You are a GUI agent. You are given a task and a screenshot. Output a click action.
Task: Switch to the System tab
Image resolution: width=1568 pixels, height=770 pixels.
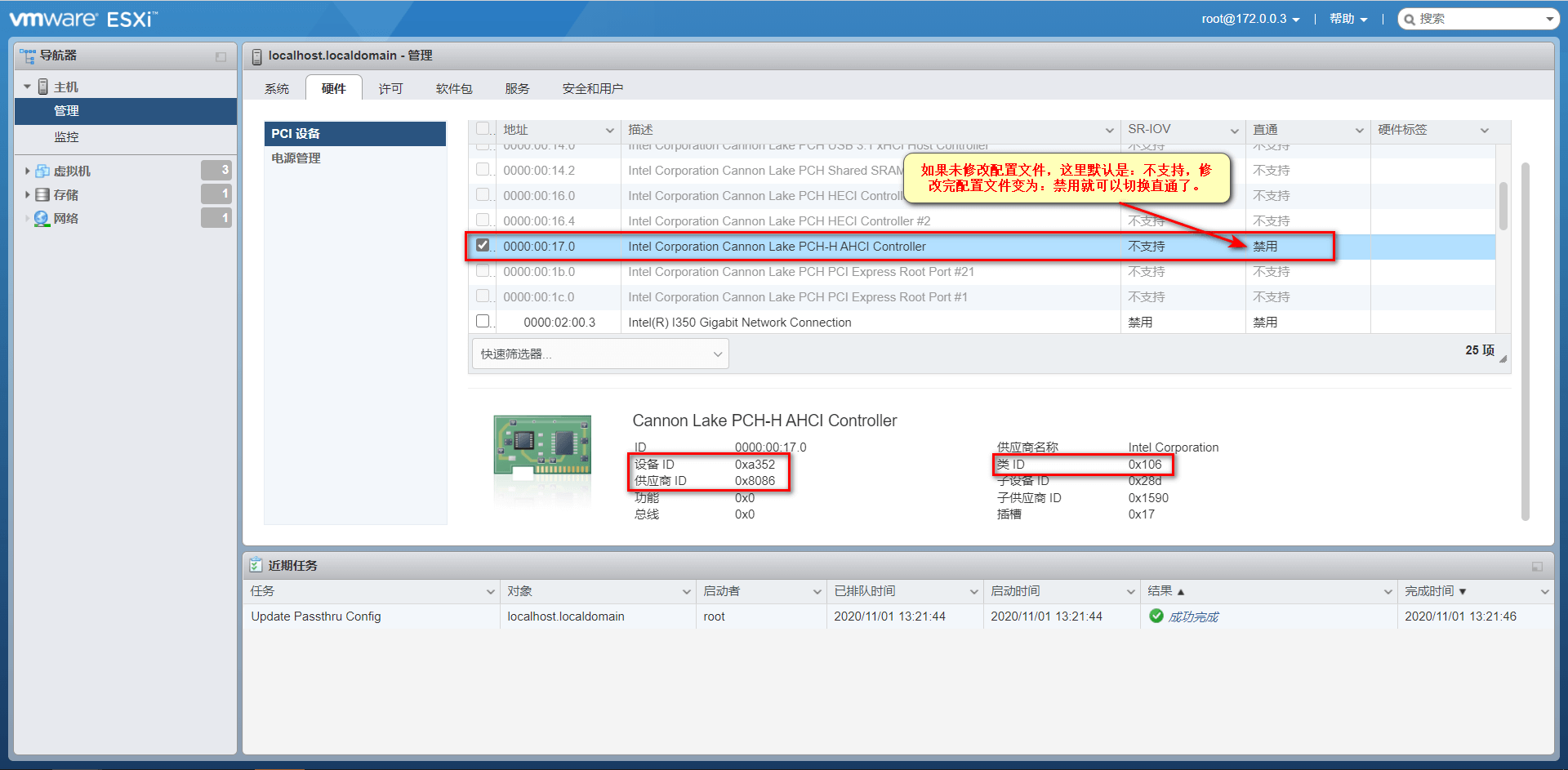click(277, 88)
